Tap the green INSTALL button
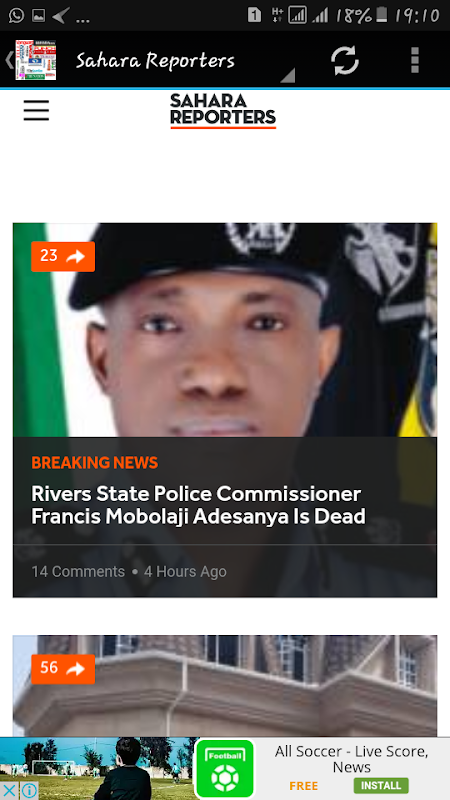 coord(381,785)
